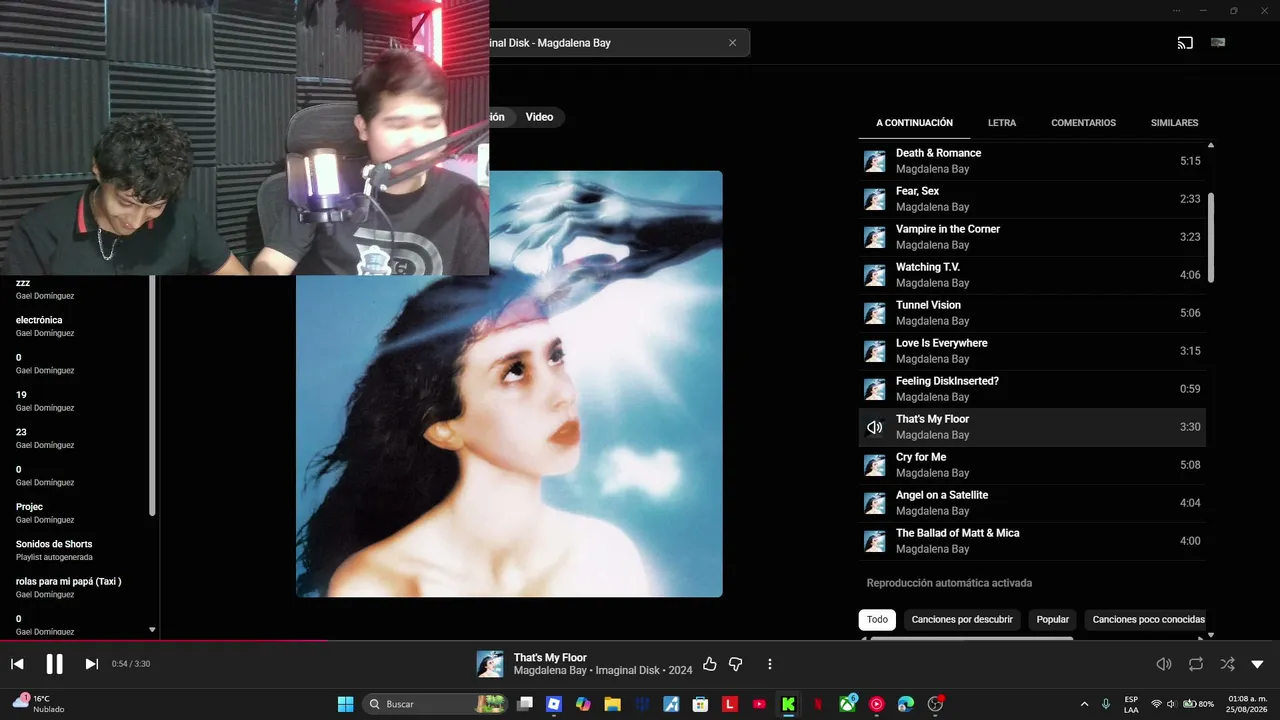Open Microsoft Edge from the taskbar

point(906,704)
